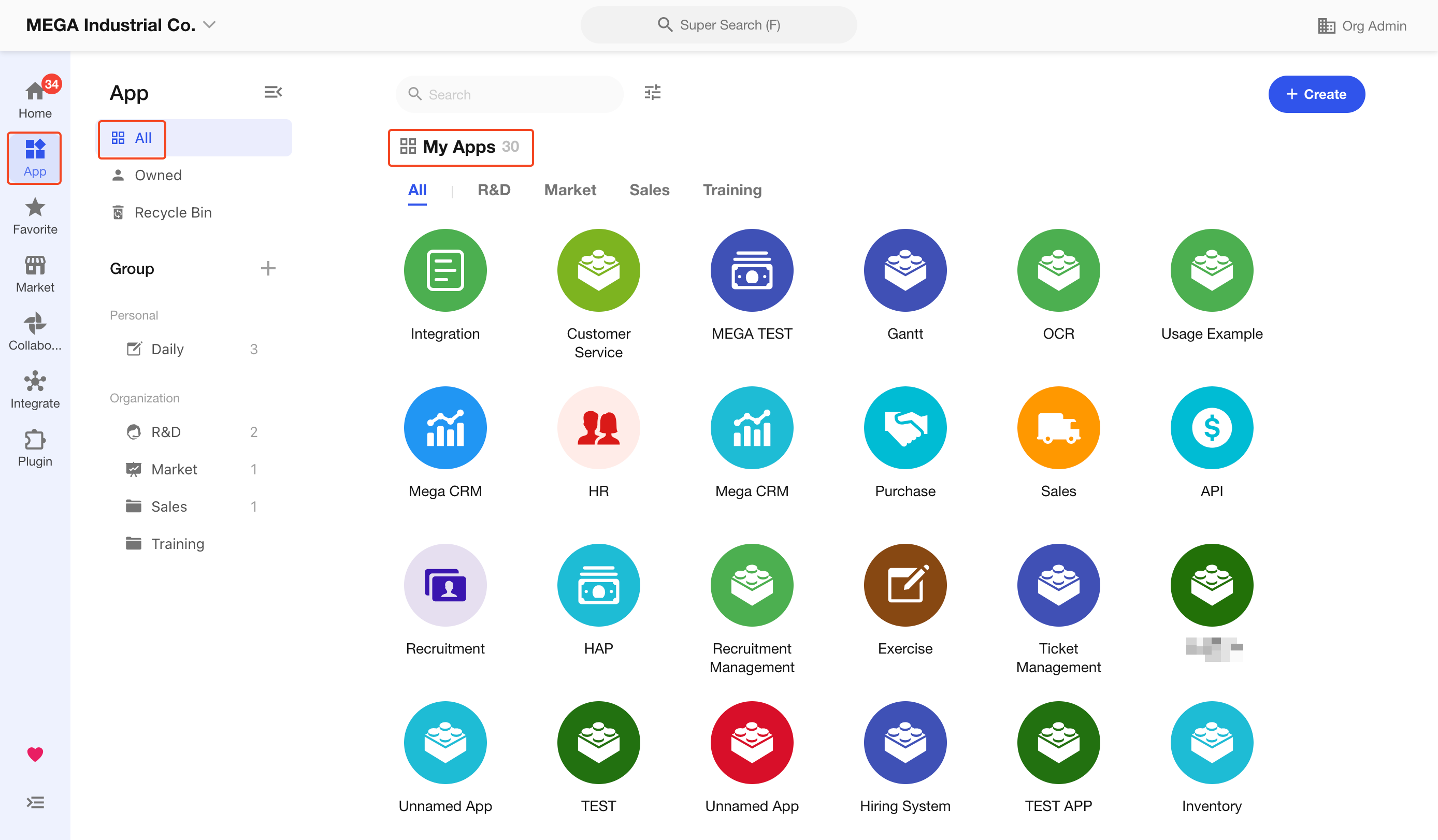Open the Market sidebar icon
Screen dimensions: 1438x840
pos(35,274)
